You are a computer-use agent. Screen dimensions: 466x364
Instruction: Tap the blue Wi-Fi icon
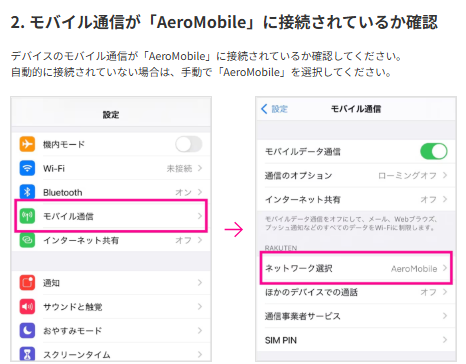(x=27, y=168)
